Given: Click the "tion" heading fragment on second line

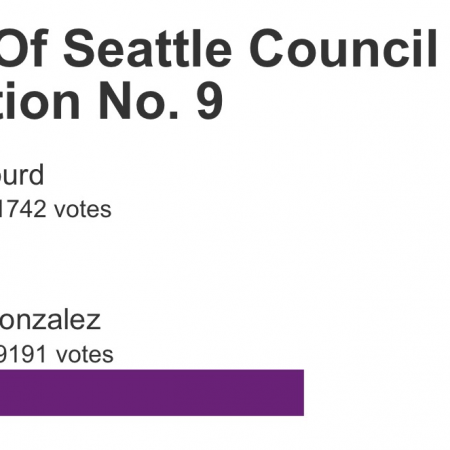Looking at the screenshot, I should [40, 100].
